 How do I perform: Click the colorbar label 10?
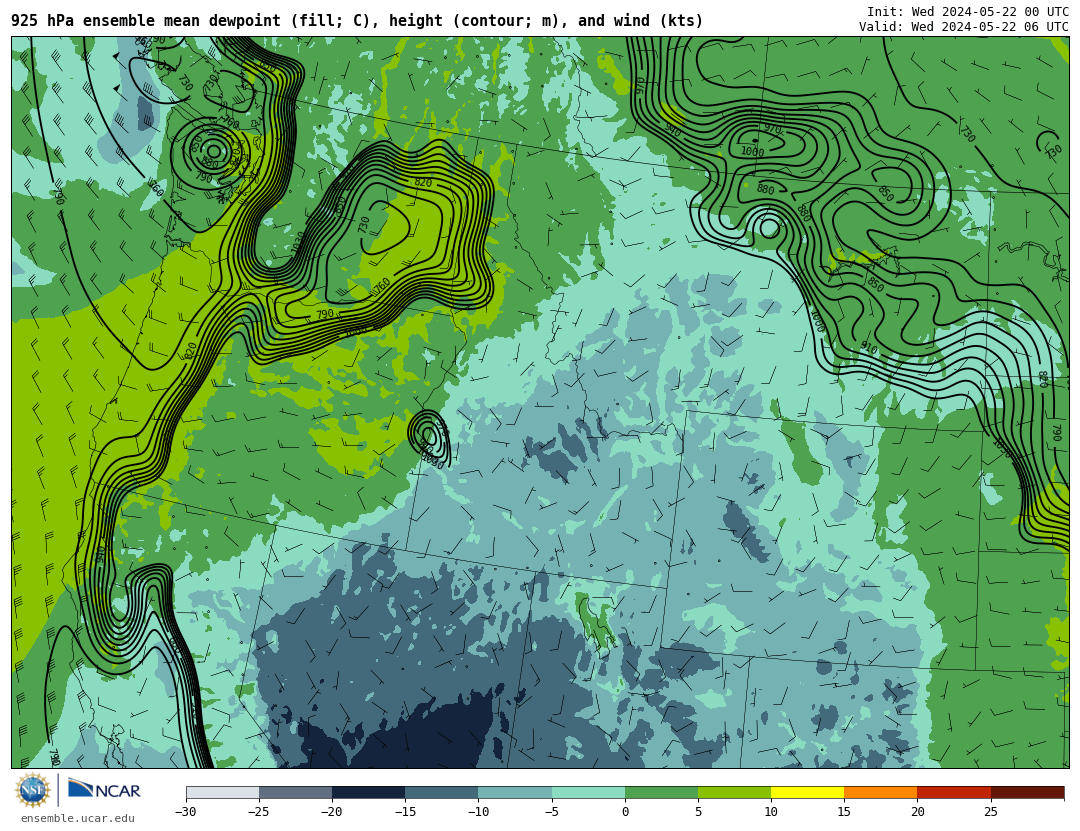tap(771, 812)
